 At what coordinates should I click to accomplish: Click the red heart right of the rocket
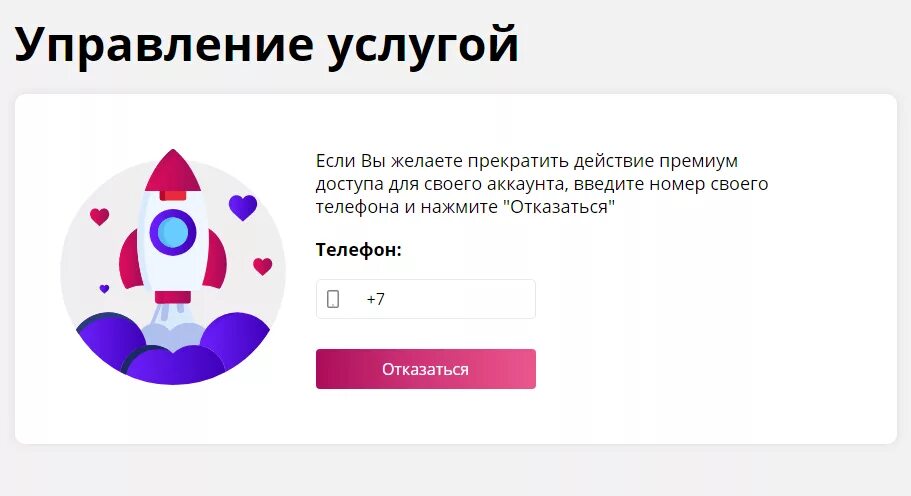(263, 266)
